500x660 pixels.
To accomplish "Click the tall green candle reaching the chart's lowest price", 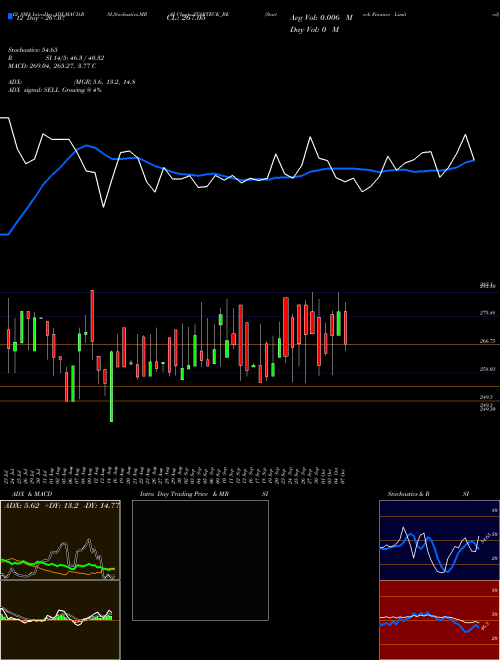I will click(x=112, y=386).
